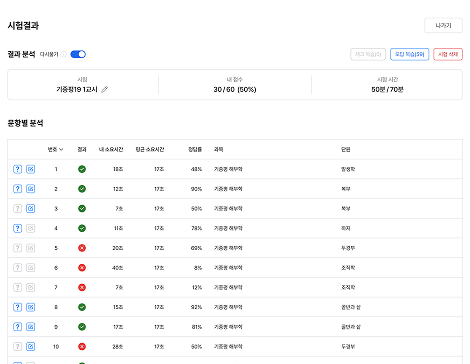Click the 시험결과 page heading
470x364 pixels.
(23, 26)
